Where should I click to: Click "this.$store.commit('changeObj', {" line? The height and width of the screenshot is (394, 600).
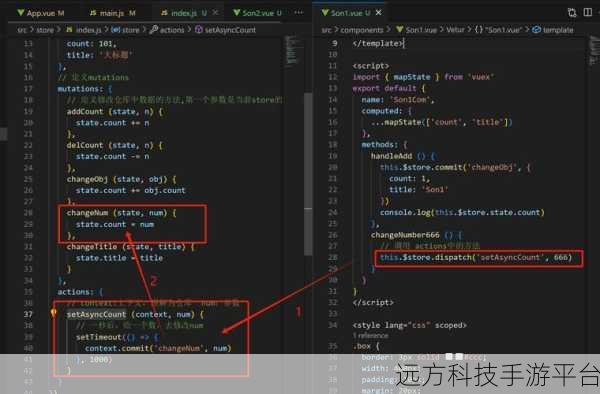click(455, 167)
